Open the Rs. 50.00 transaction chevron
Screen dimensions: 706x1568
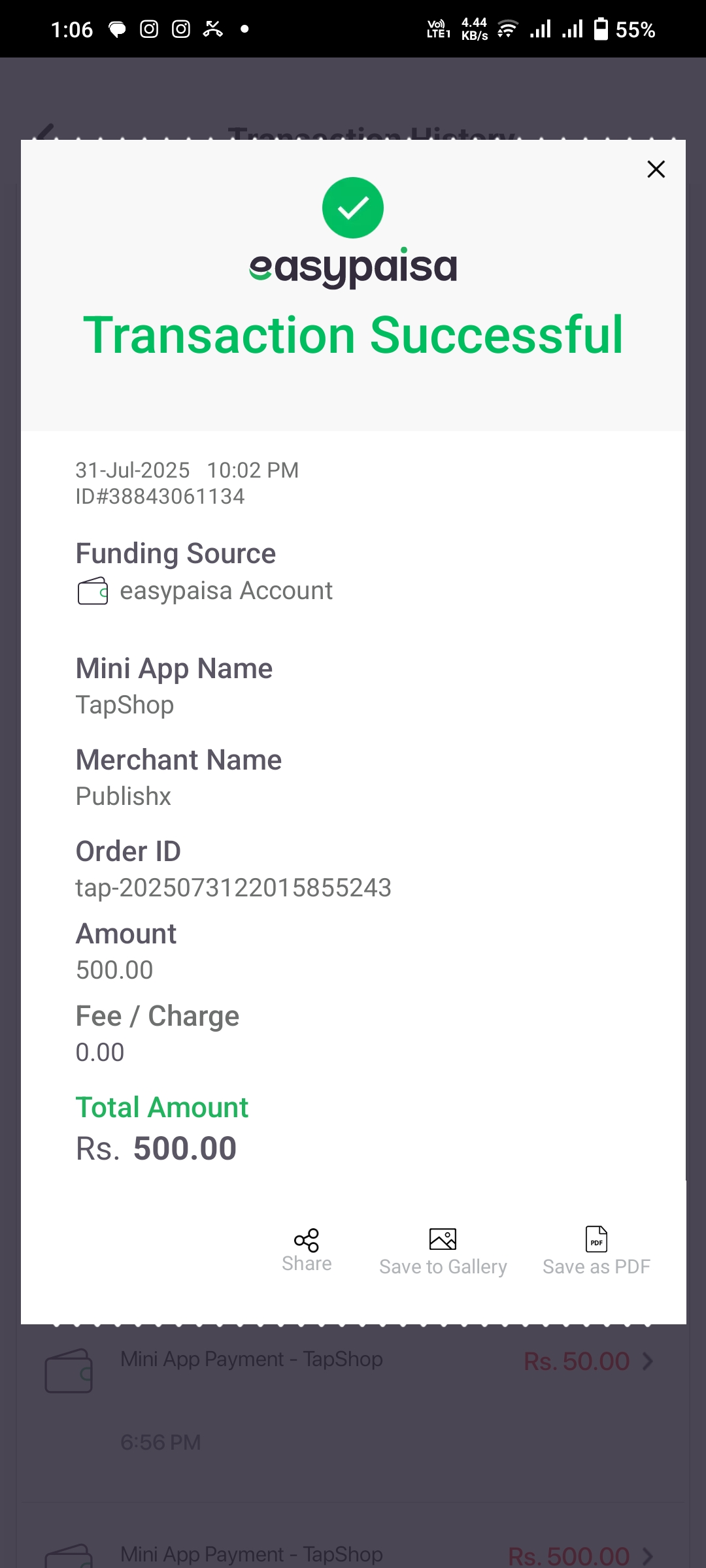647,1362
